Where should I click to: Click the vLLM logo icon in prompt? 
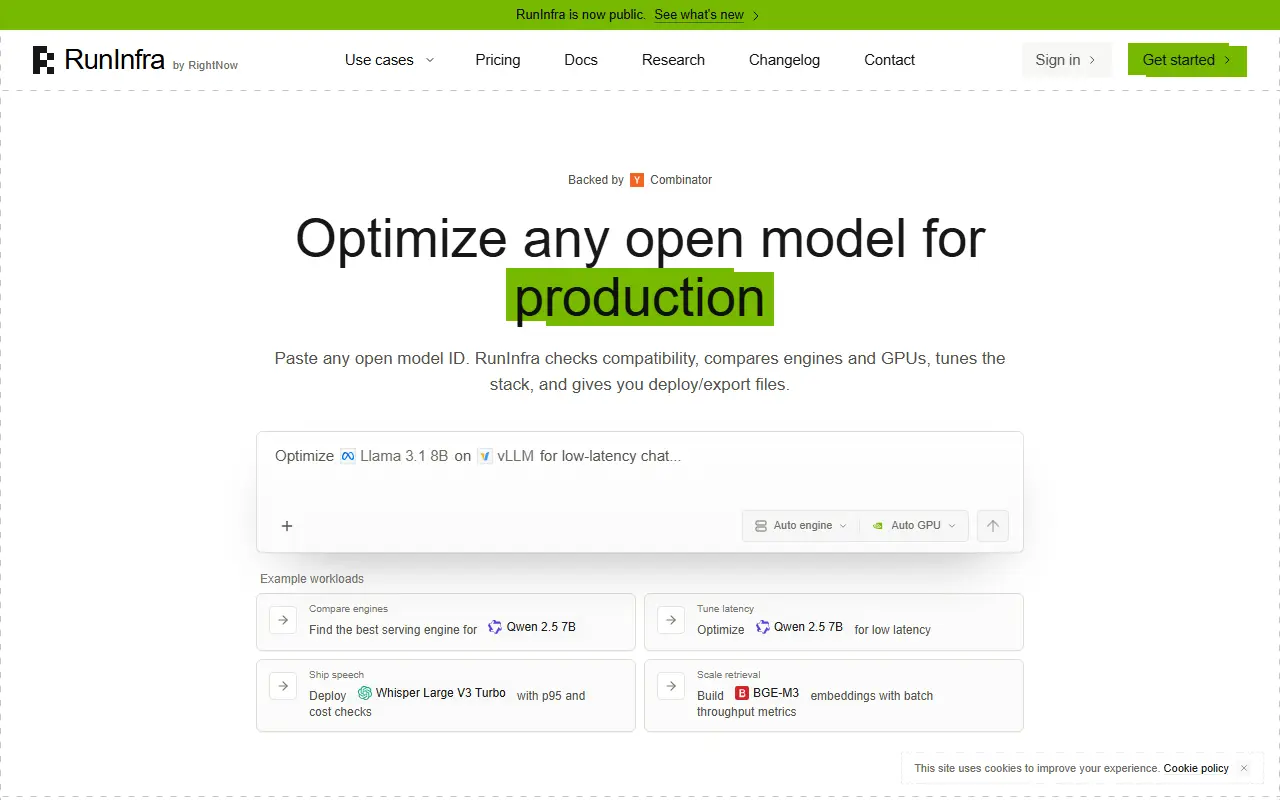tap(485, 456)
